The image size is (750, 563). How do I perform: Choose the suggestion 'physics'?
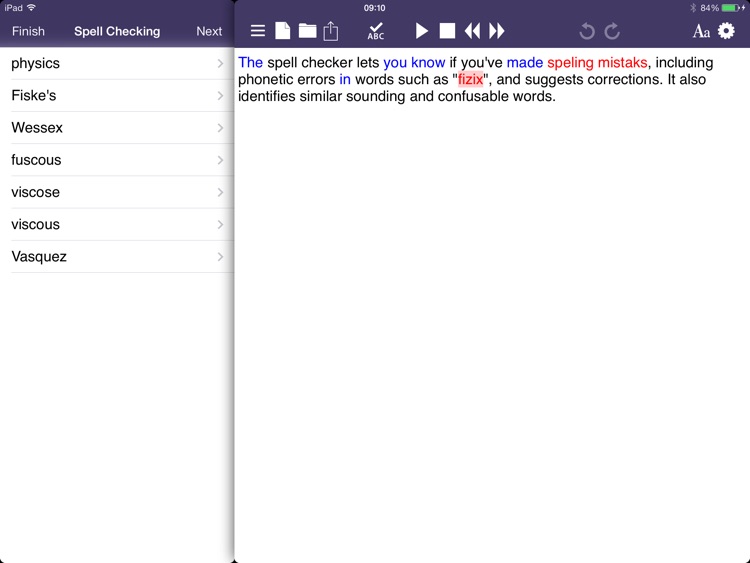pos(117,63)
